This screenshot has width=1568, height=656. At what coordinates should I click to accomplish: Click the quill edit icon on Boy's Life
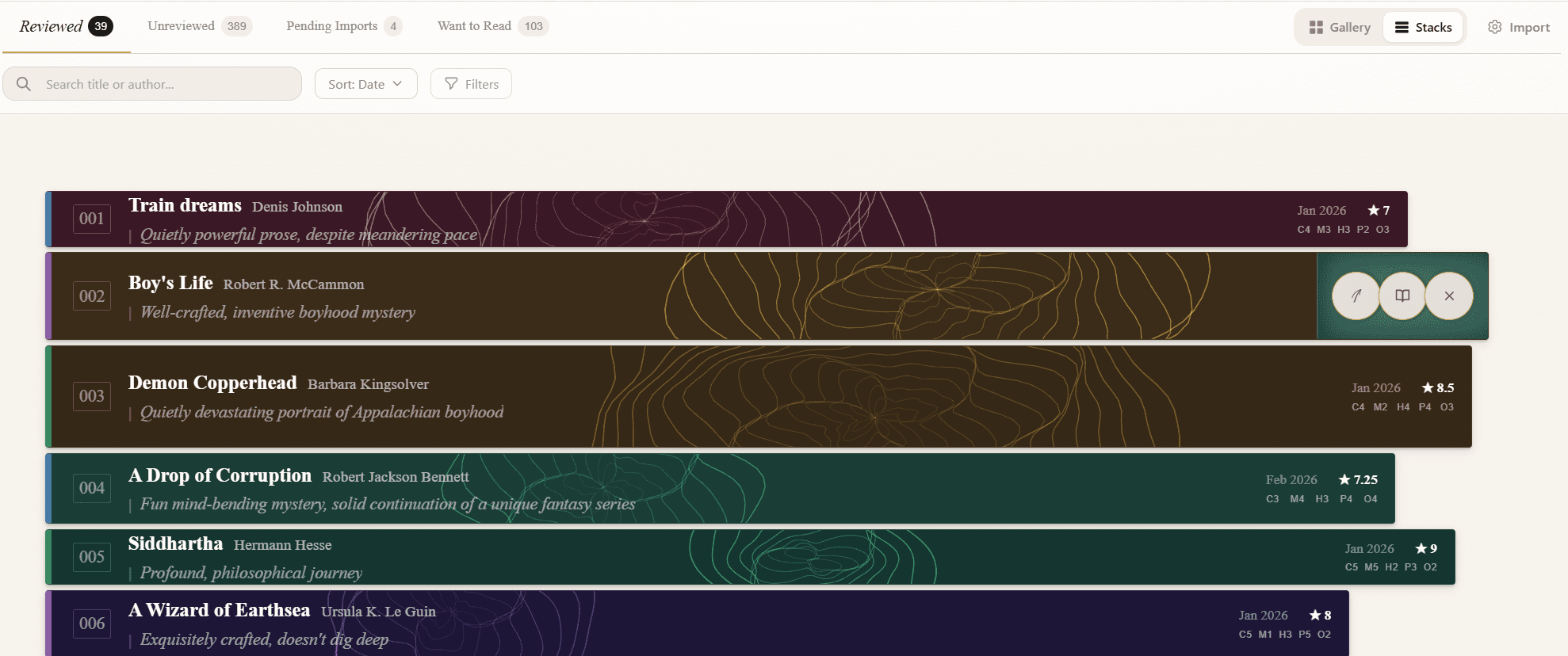point(1356,296)
